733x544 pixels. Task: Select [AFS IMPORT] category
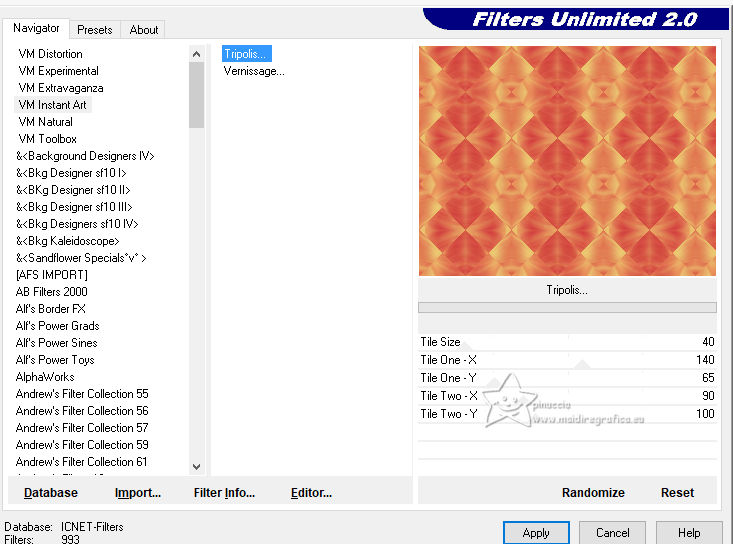click(x=51, y=275)
